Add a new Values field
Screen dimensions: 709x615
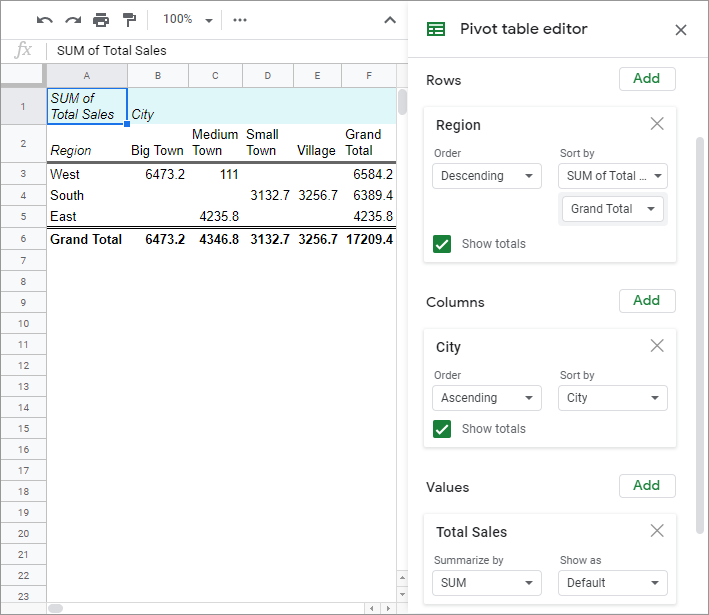pos(647,486)
